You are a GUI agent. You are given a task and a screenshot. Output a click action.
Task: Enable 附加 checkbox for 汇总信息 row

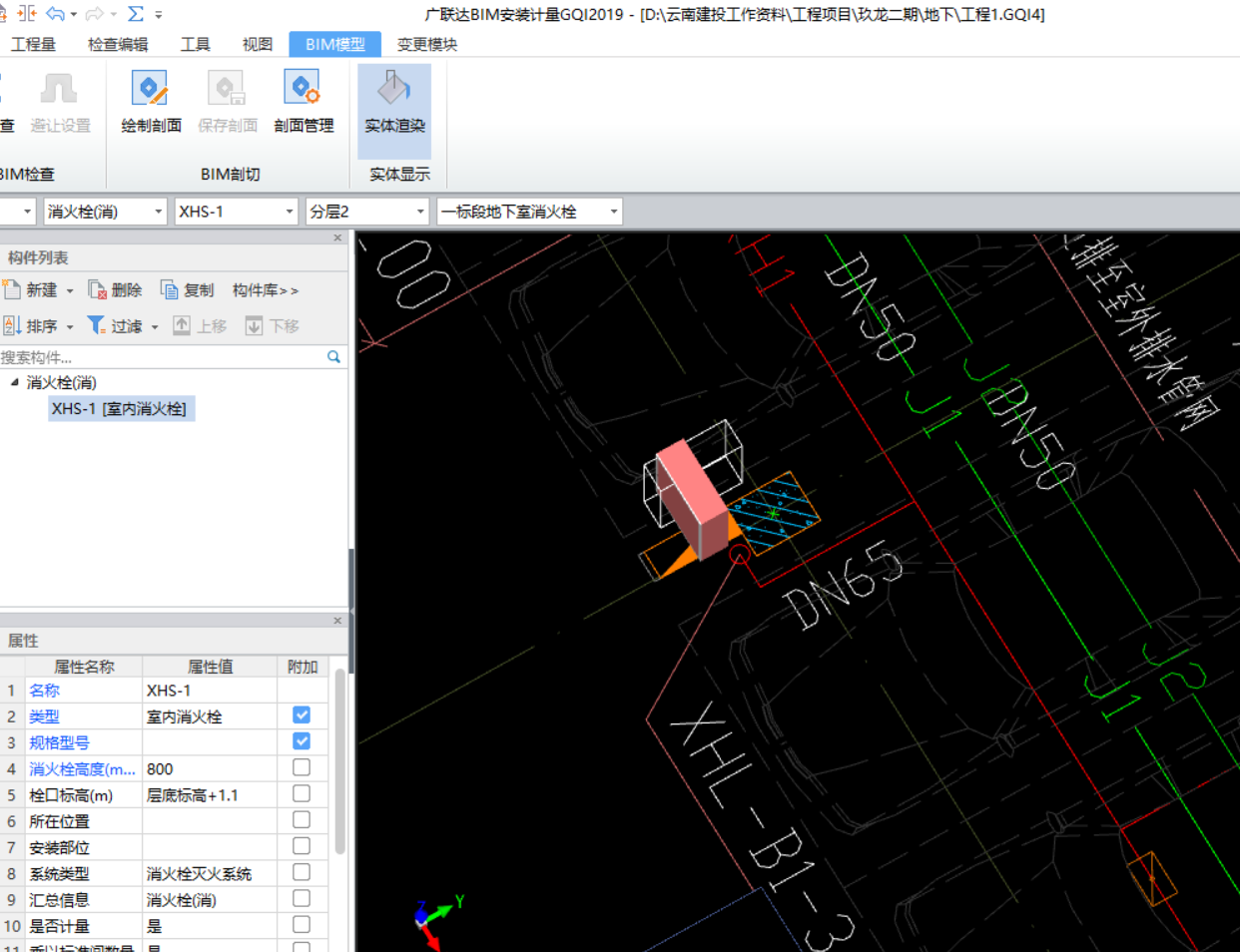click(x=302, y=898)
